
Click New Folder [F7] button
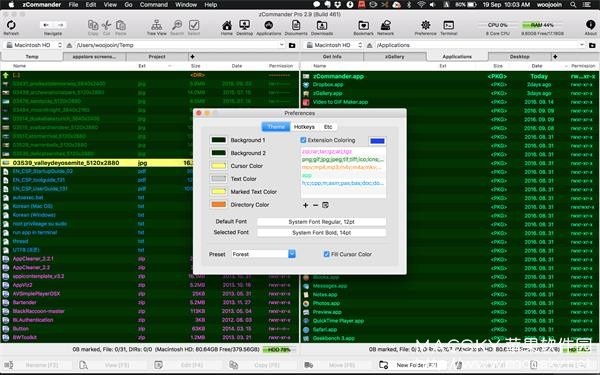tap(408, 365)
